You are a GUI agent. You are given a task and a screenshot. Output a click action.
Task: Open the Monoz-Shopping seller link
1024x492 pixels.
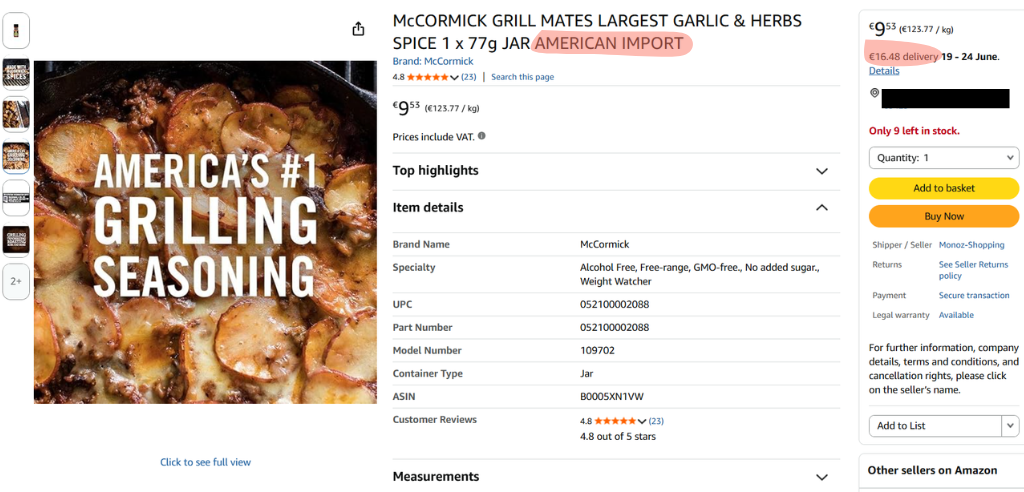coord(972,245)
